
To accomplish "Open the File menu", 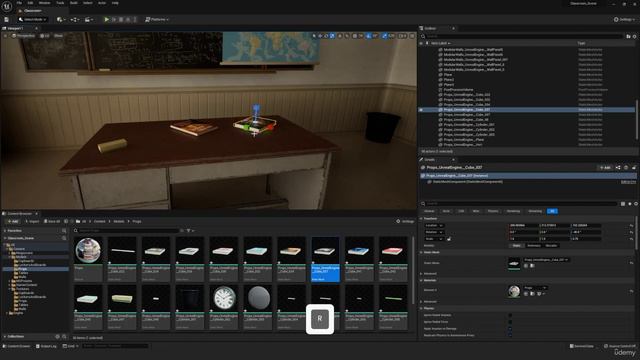I will (19, 3).
